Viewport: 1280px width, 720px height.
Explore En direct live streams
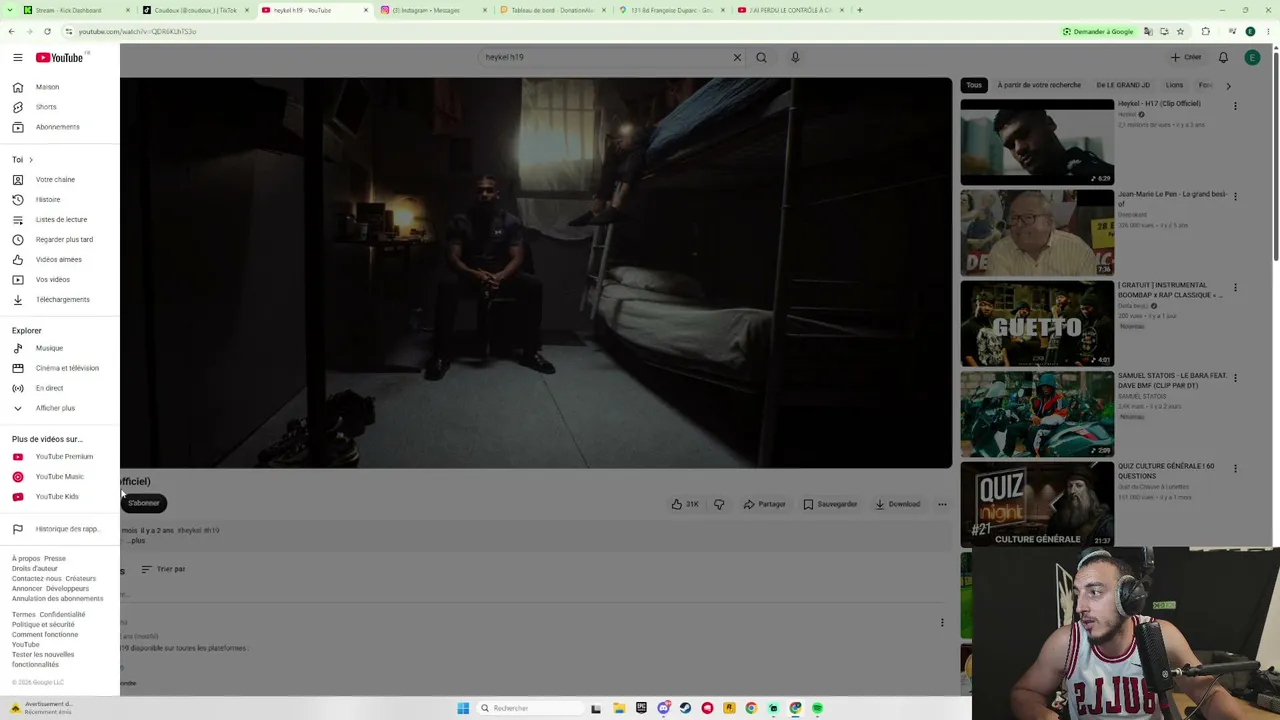click(x=49, y=388)
